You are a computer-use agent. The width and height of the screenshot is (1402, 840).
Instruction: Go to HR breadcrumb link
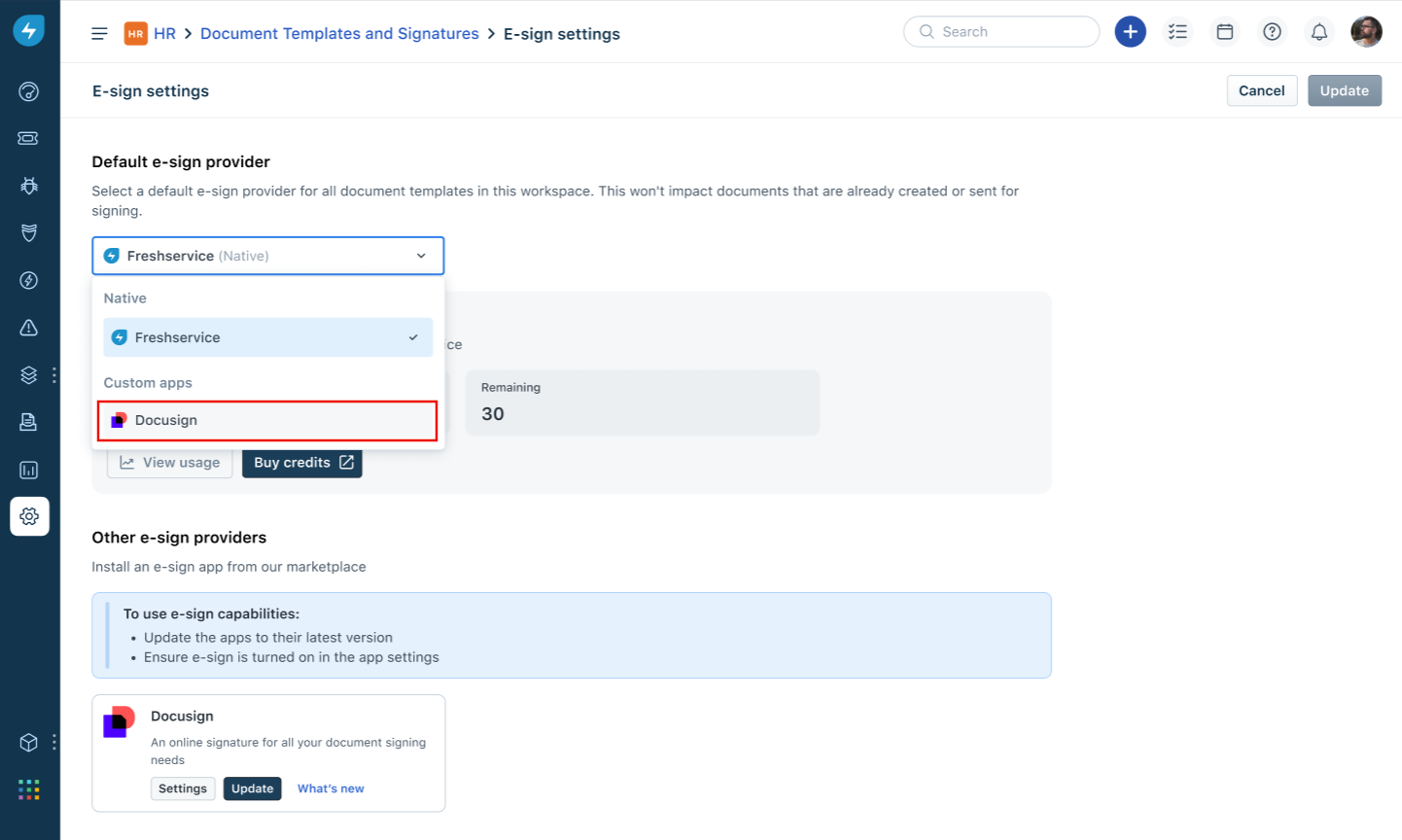coord(165,34)
